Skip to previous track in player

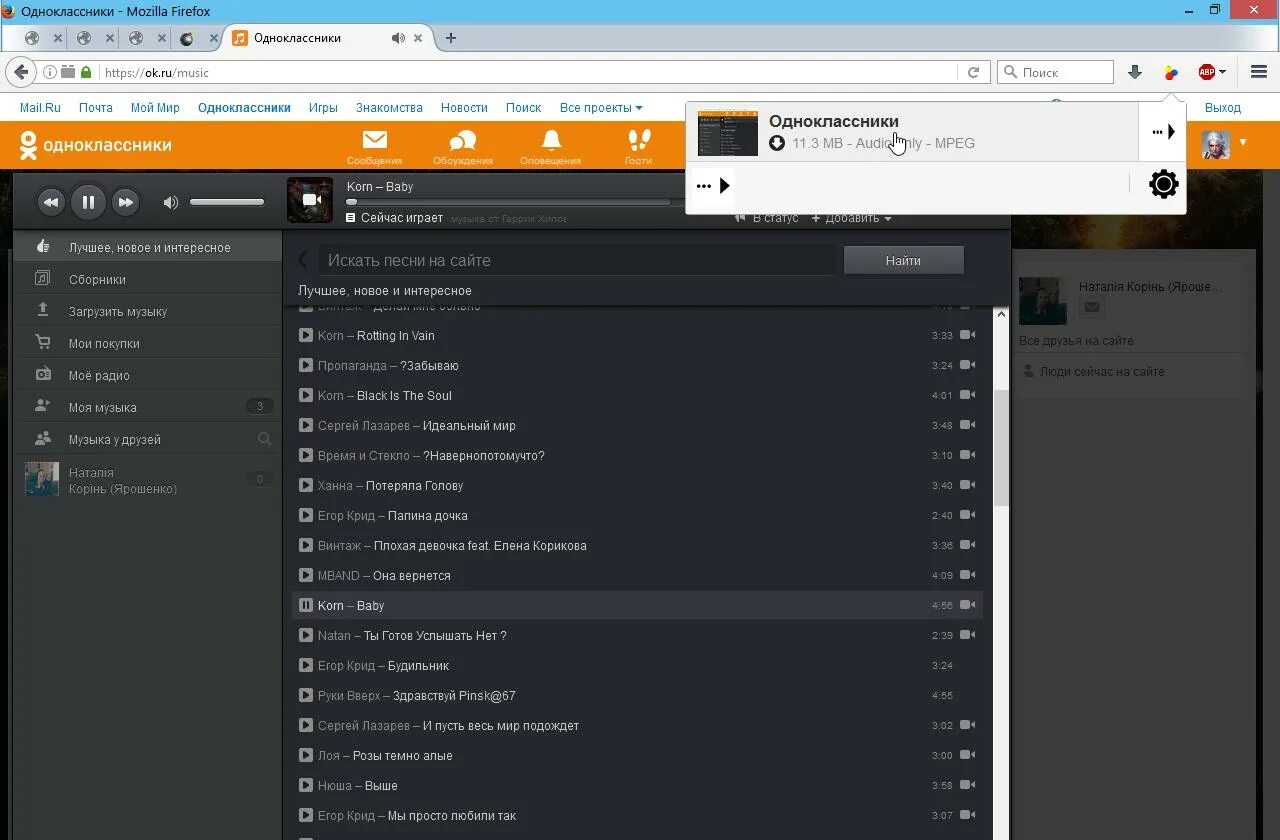[51, 202]
